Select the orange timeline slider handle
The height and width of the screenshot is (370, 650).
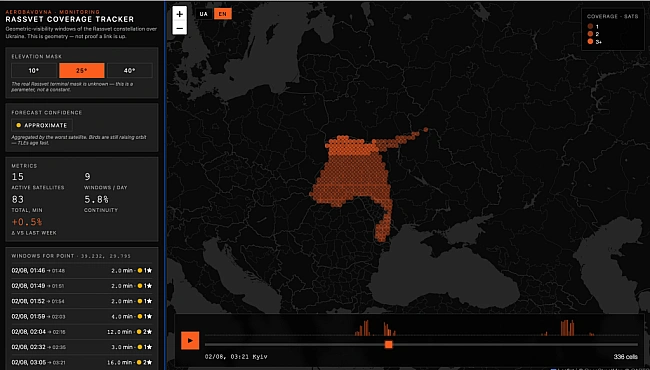point(388,344)
